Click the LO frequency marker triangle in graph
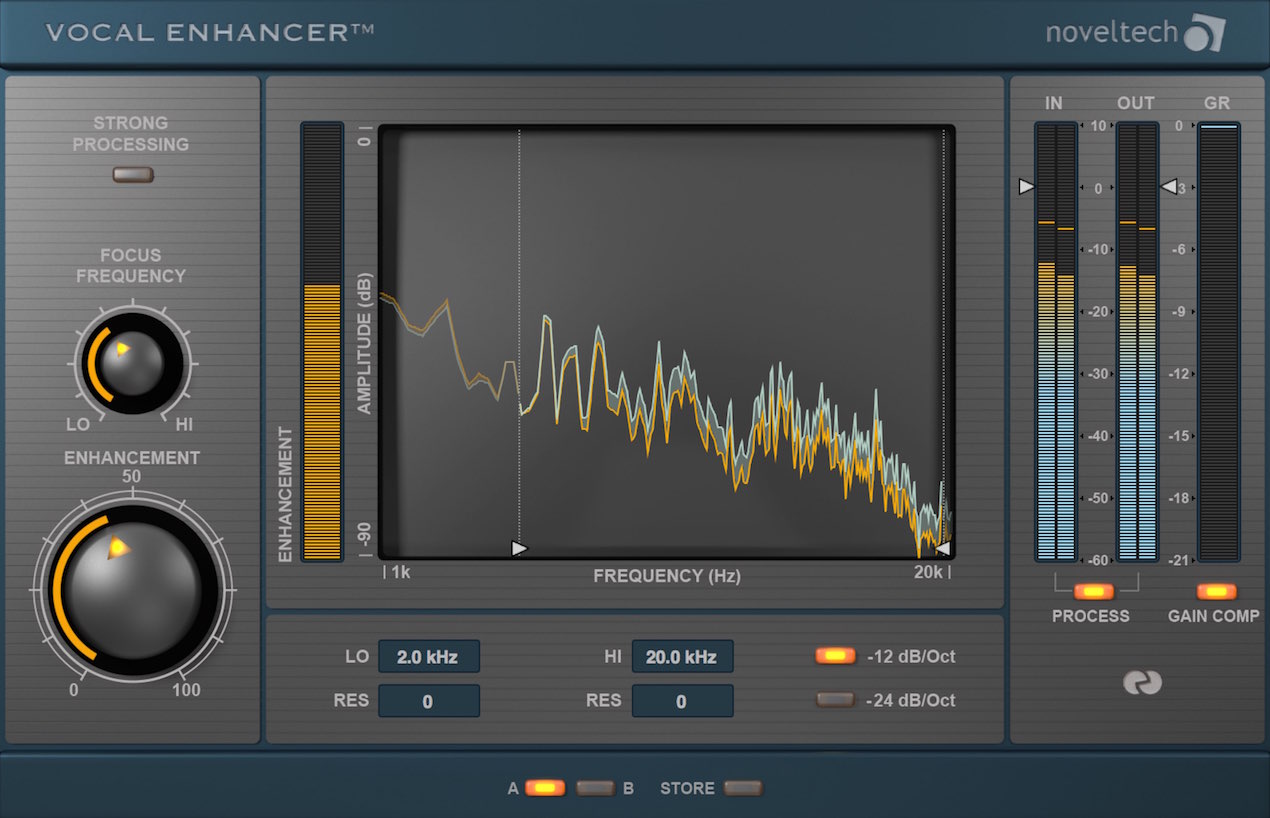Screen dimensions: 1270x818 [519, 548]
